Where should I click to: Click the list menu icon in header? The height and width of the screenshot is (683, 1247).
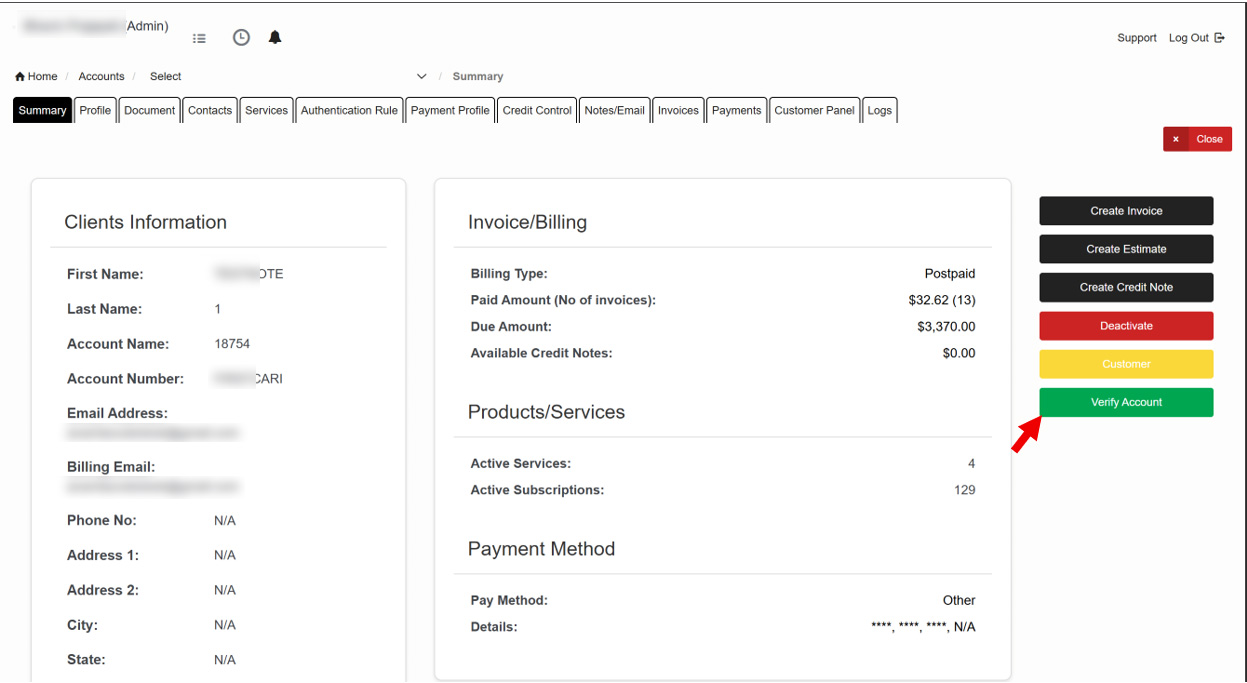coord(199,39)
